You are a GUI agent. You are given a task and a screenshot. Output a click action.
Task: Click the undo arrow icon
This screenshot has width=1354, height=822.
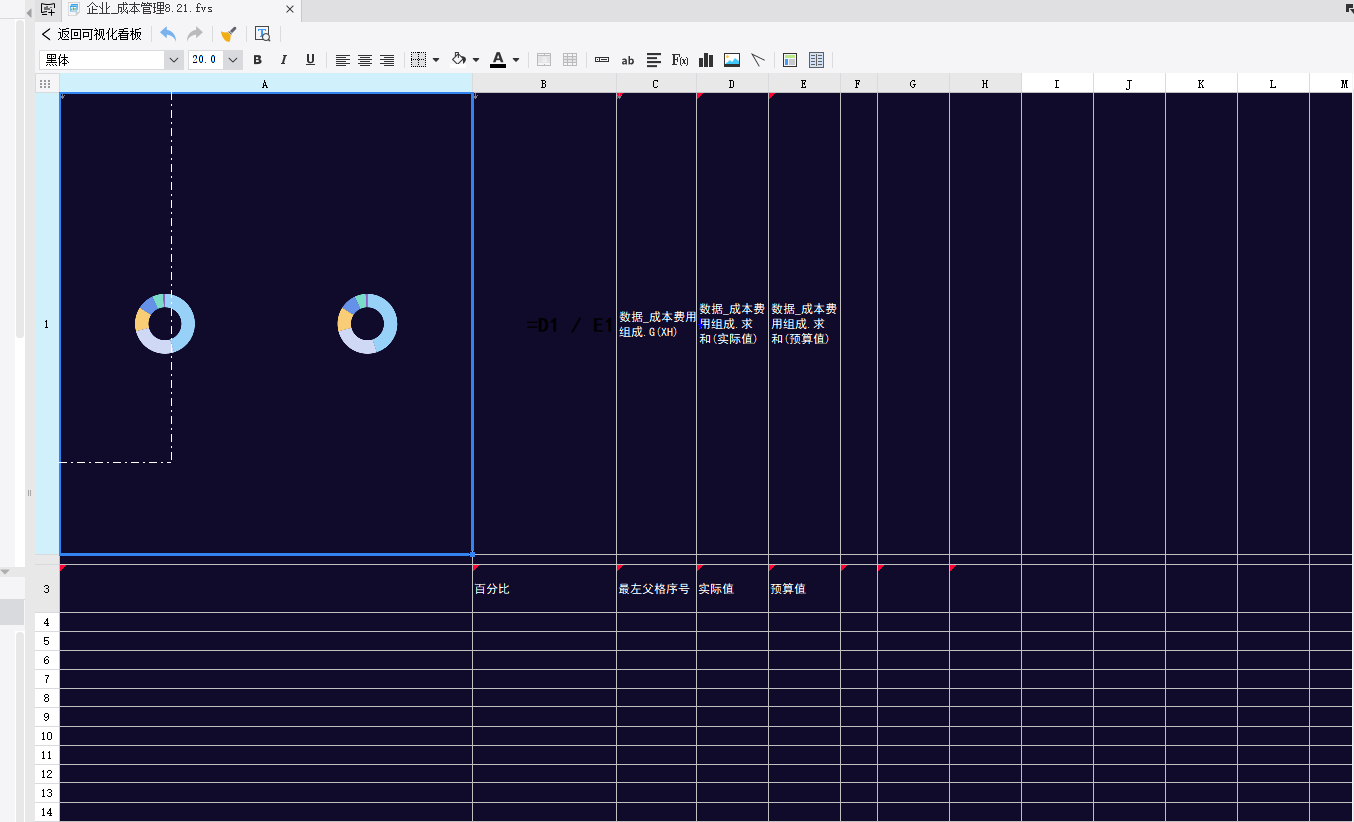168,34
